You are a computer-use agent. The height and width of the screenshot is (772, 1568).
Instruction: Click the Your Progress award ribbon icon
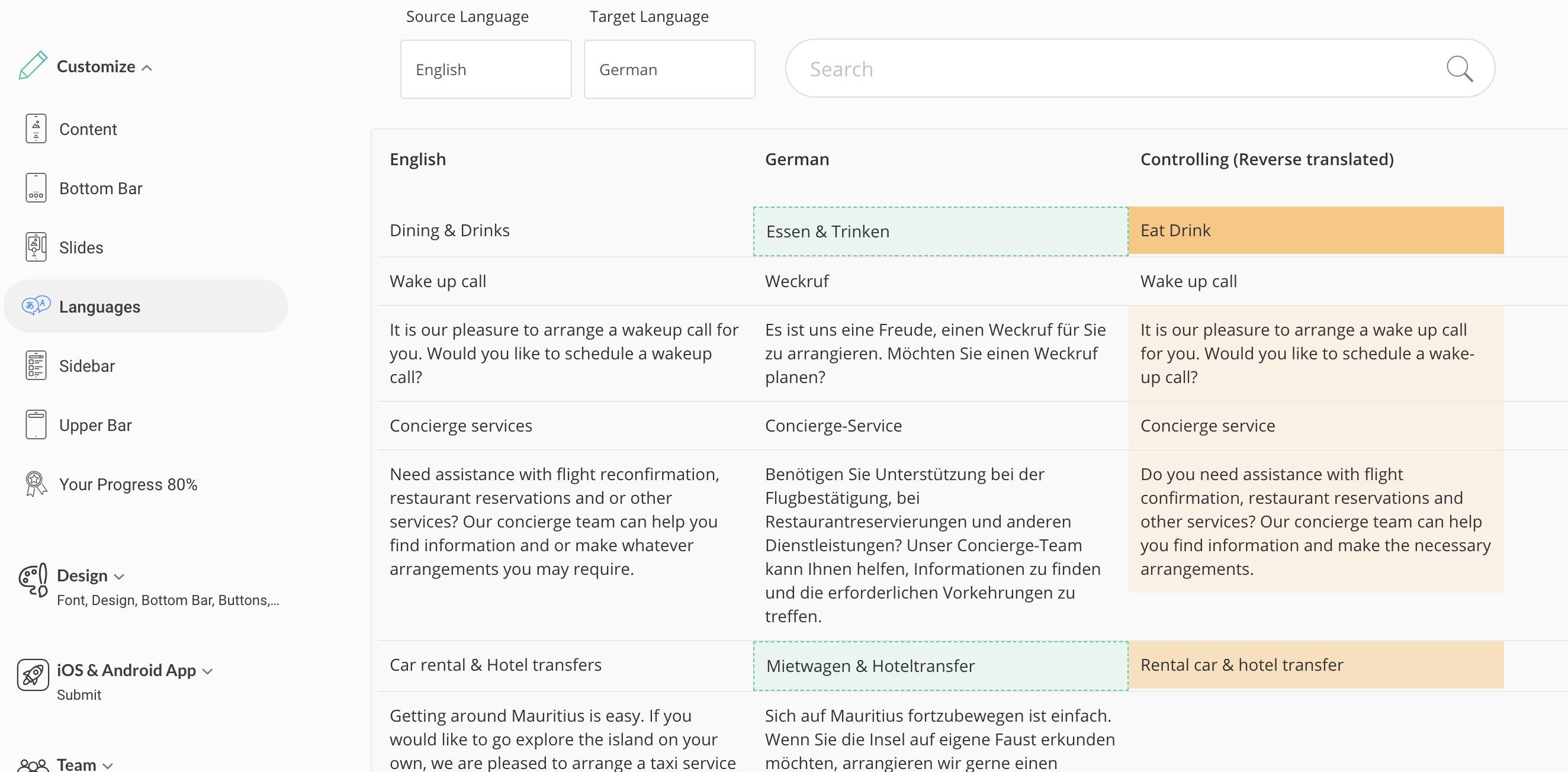point(36,484)
